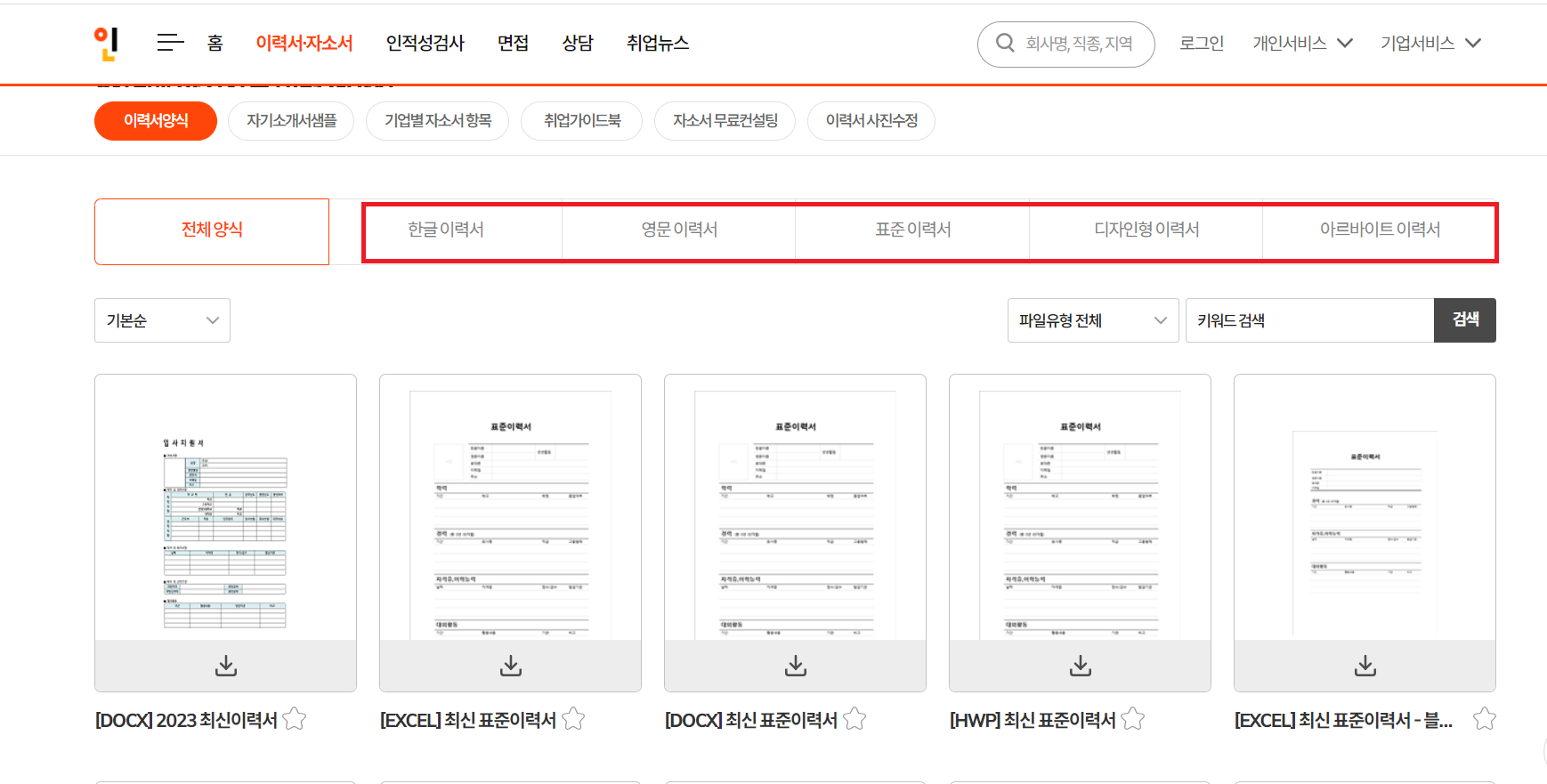Click the title [EXCEL] 최신 표준이력서
This screenshot has width=1547, height=784.
pyautogui.click(x=468, y=720)
